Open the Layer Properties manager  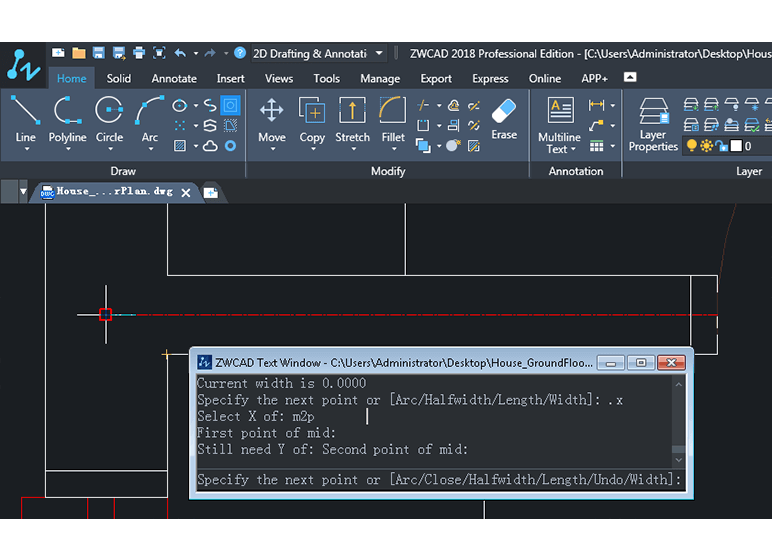[653, 124]
